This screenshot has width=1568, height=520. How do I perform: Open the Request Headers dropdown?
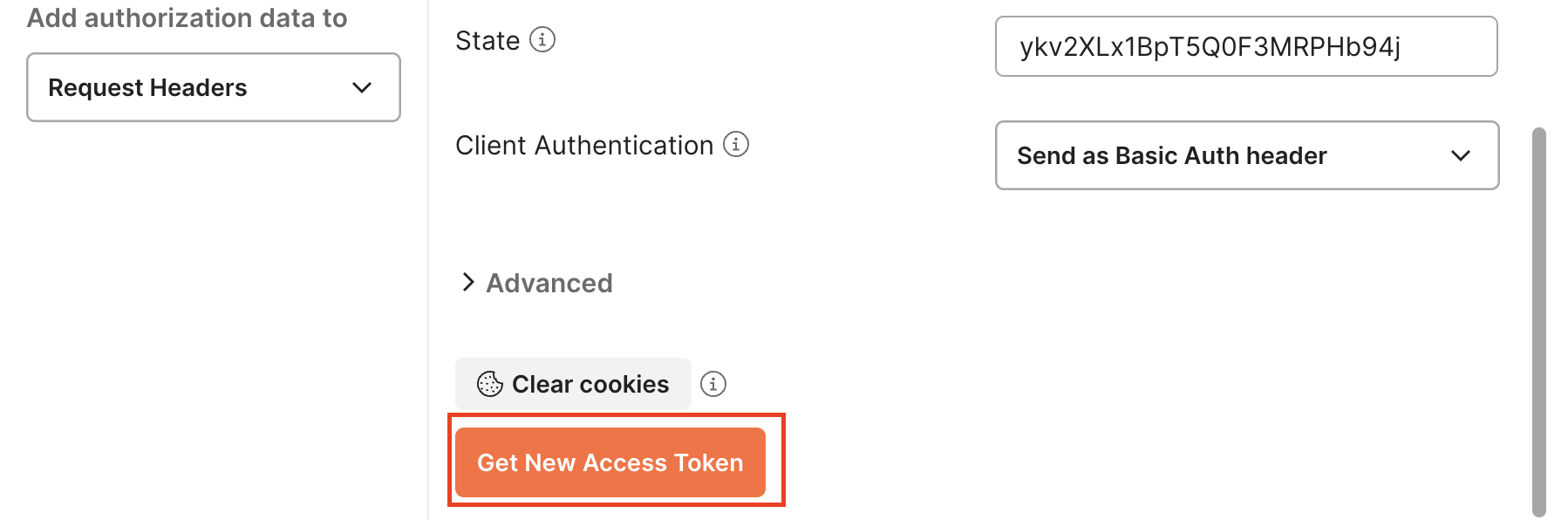(214, 87)
